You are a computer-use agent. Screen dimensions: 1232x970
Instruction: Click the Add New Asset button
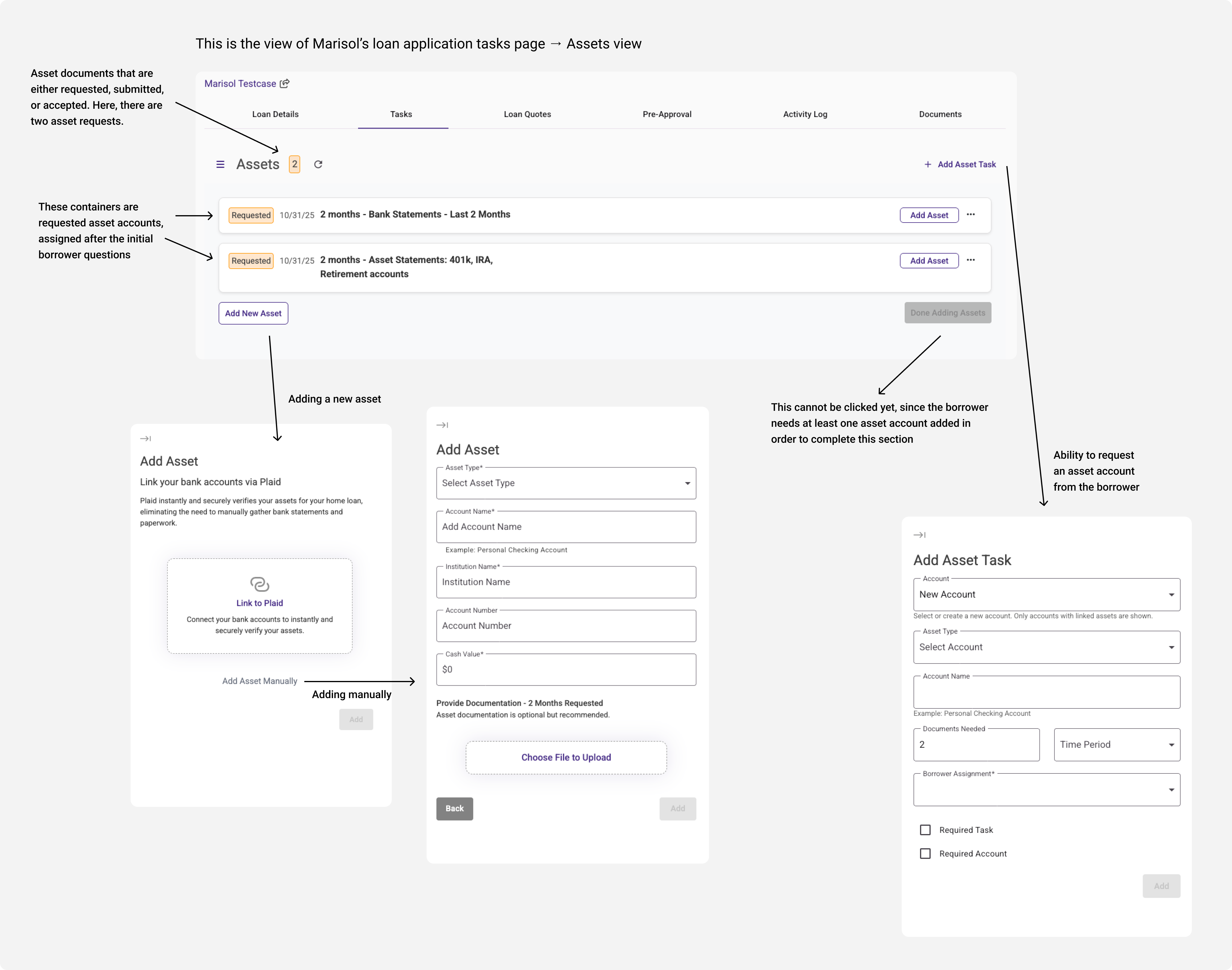(x=253, y=314)
